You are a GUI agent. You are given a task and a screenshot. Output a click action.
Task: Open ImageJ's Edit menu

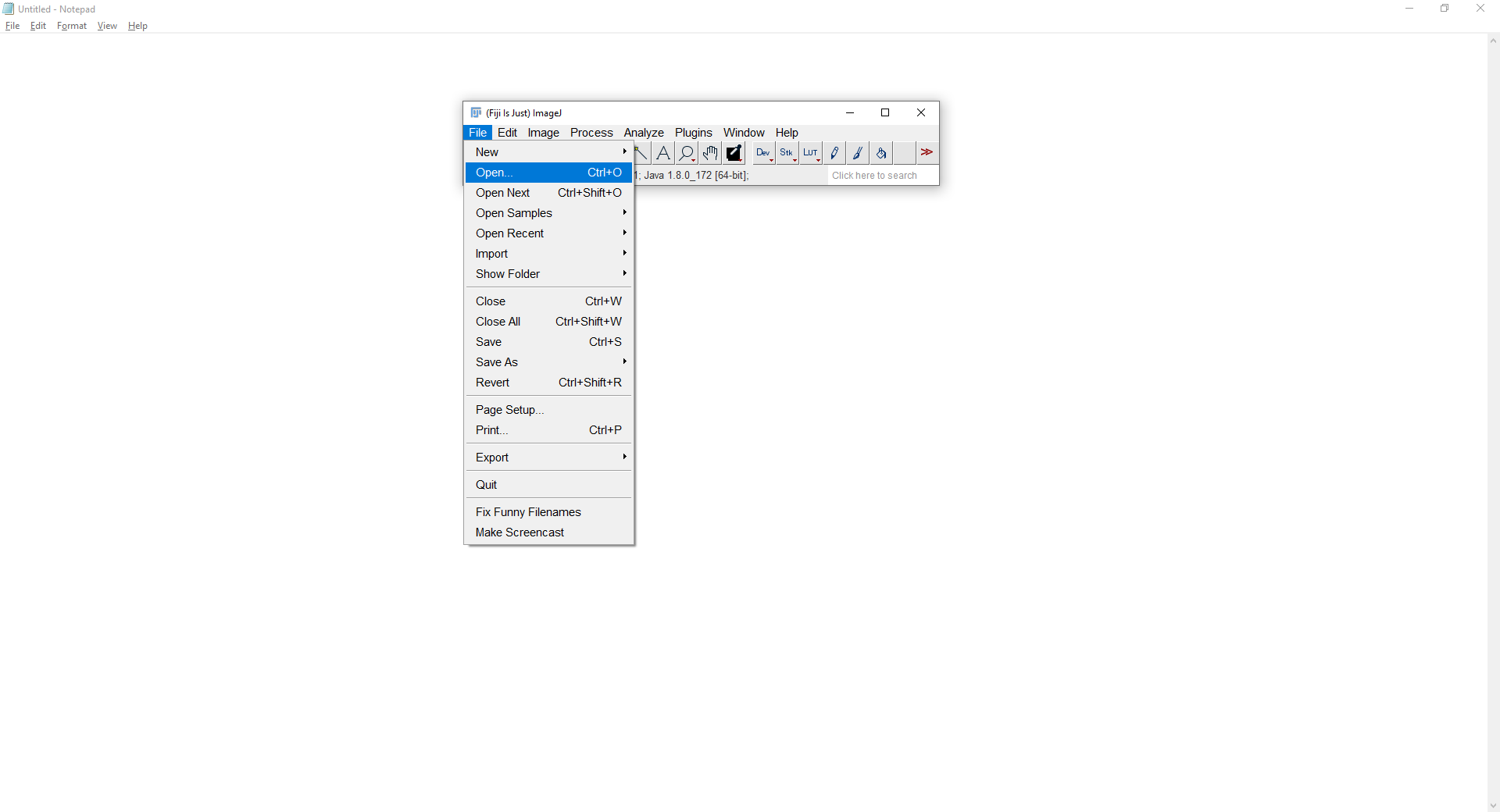point(507,133)
